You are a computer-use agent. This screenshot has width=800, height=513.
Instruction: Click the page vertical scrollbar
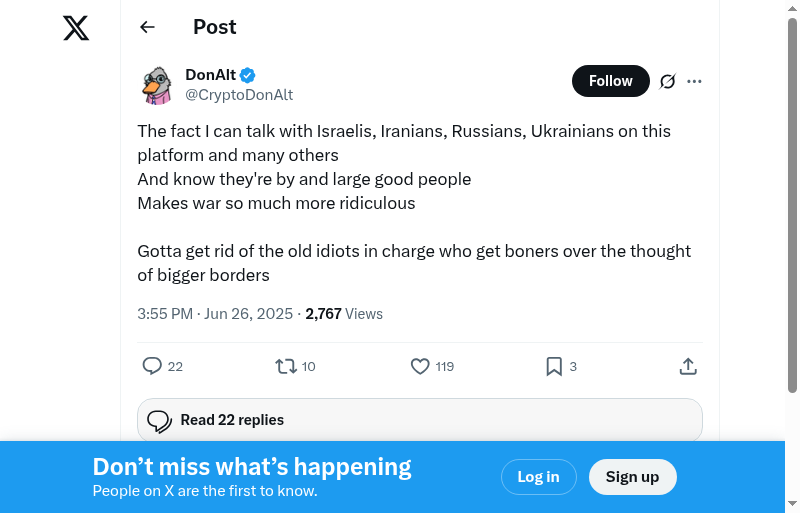click(792, 200)
